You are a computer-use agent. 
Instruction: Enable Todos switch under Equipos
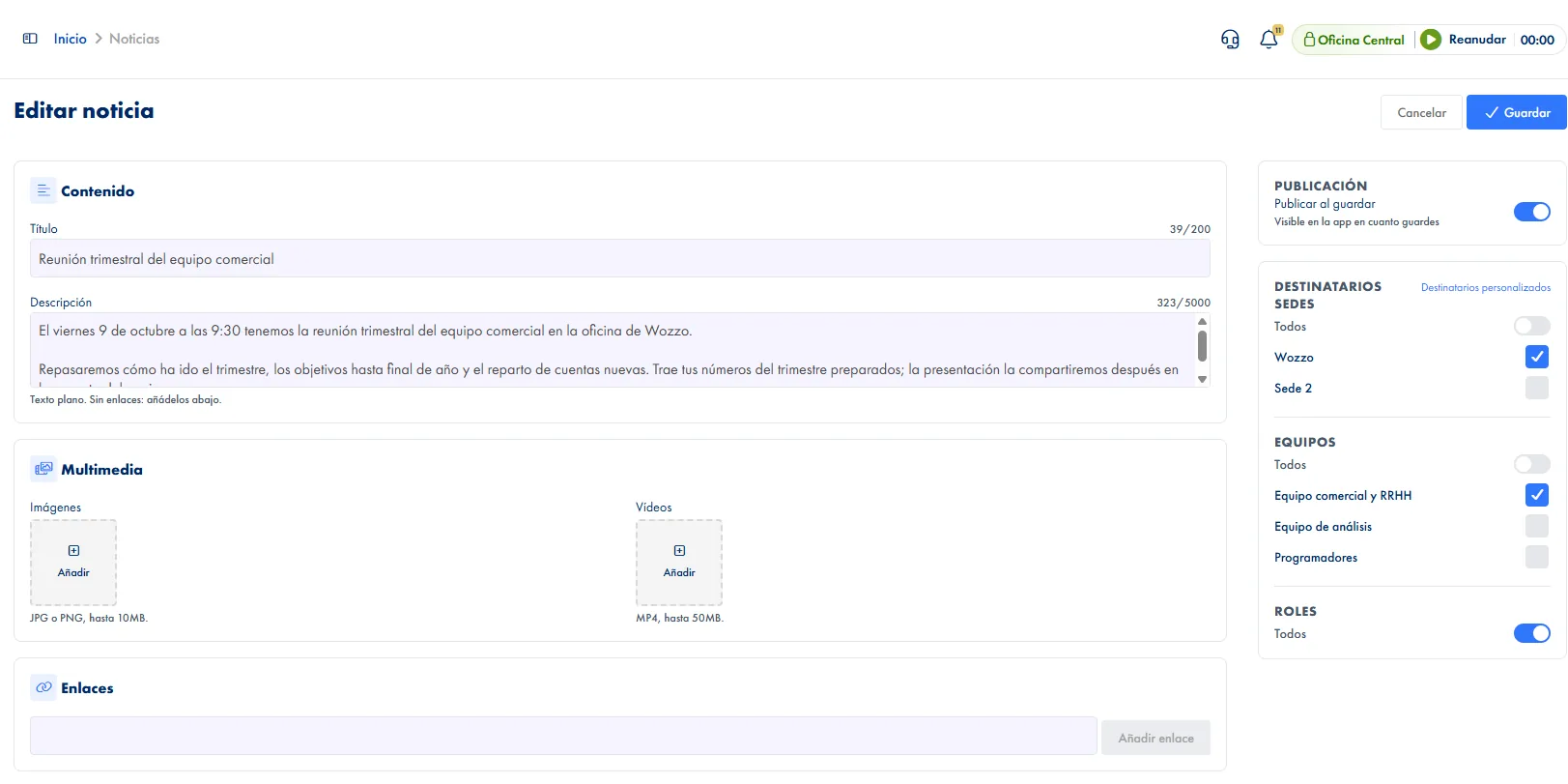point(1532,464)
